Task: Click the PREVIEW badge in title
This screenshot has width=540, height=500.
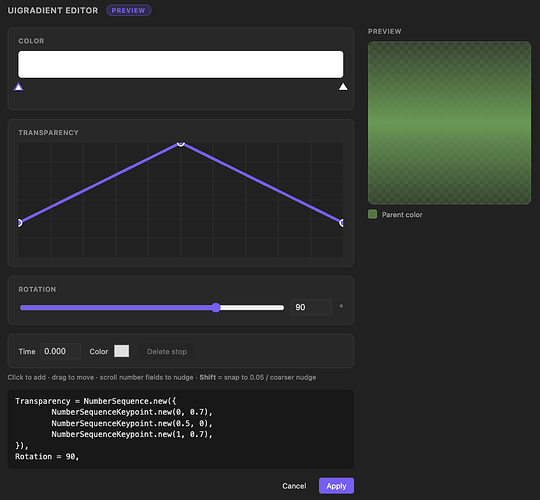Action: [x=128, y=10]
